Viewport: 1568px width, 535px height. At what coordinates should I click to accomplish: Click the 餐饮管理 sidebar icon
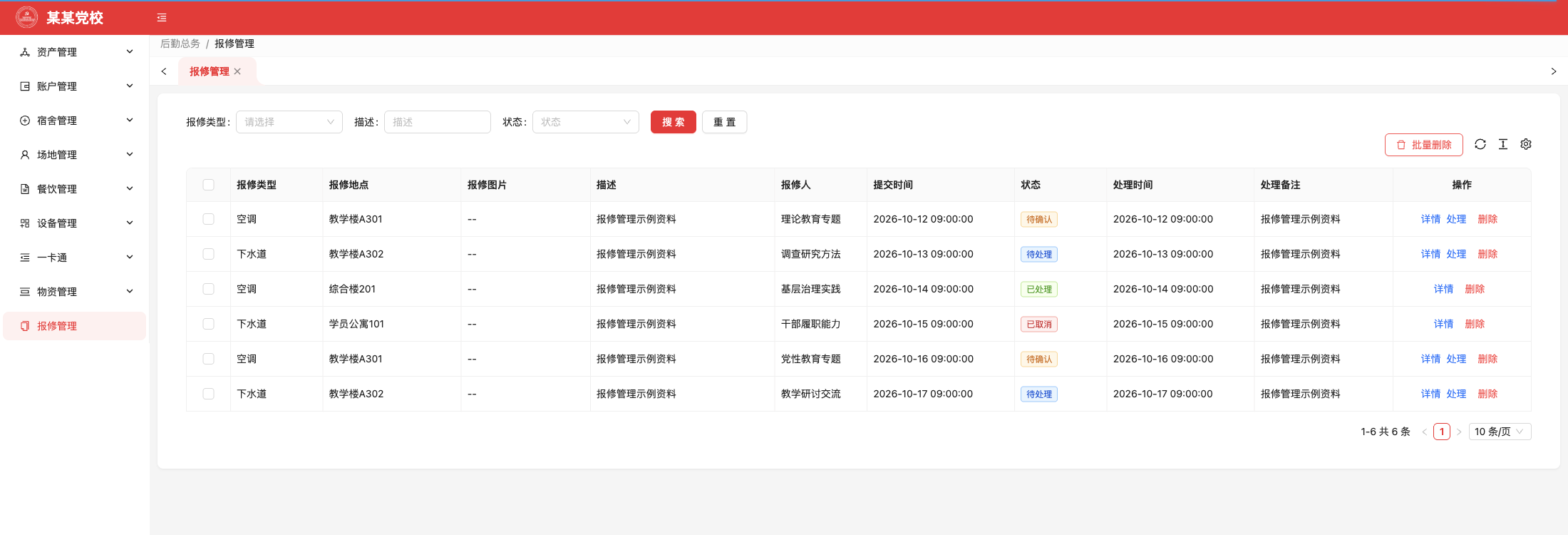[25, 189]
